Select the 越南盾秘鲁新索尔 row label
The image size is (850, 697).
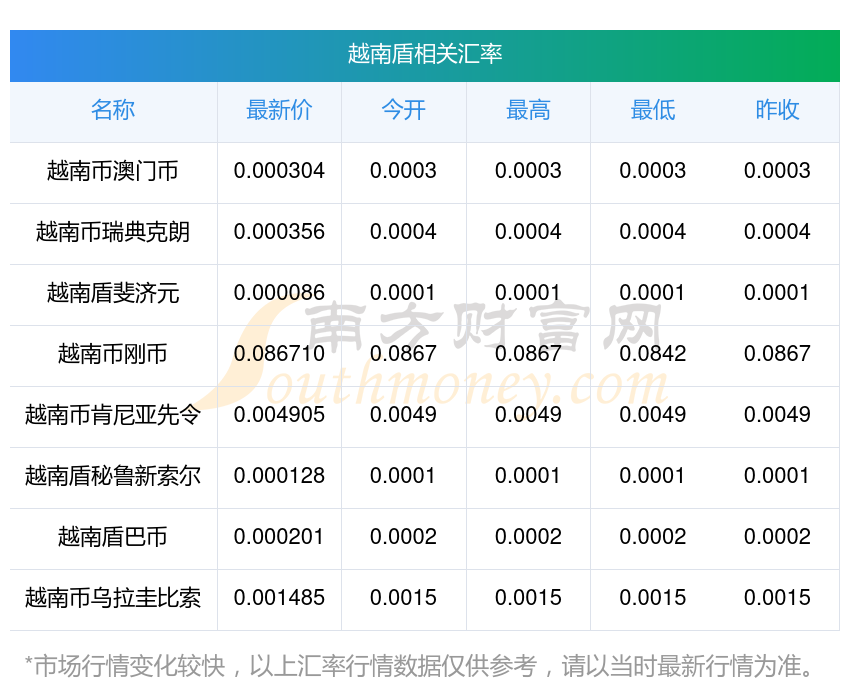[113, 476]
